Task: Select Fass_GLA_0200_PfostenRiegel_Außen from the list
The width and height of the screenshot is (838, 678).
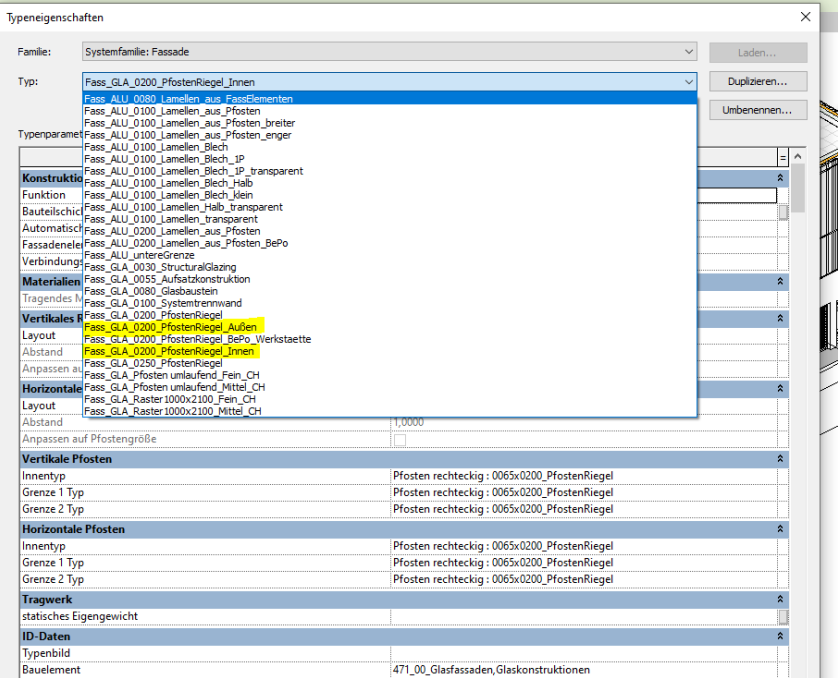Action: coord(172,327)
